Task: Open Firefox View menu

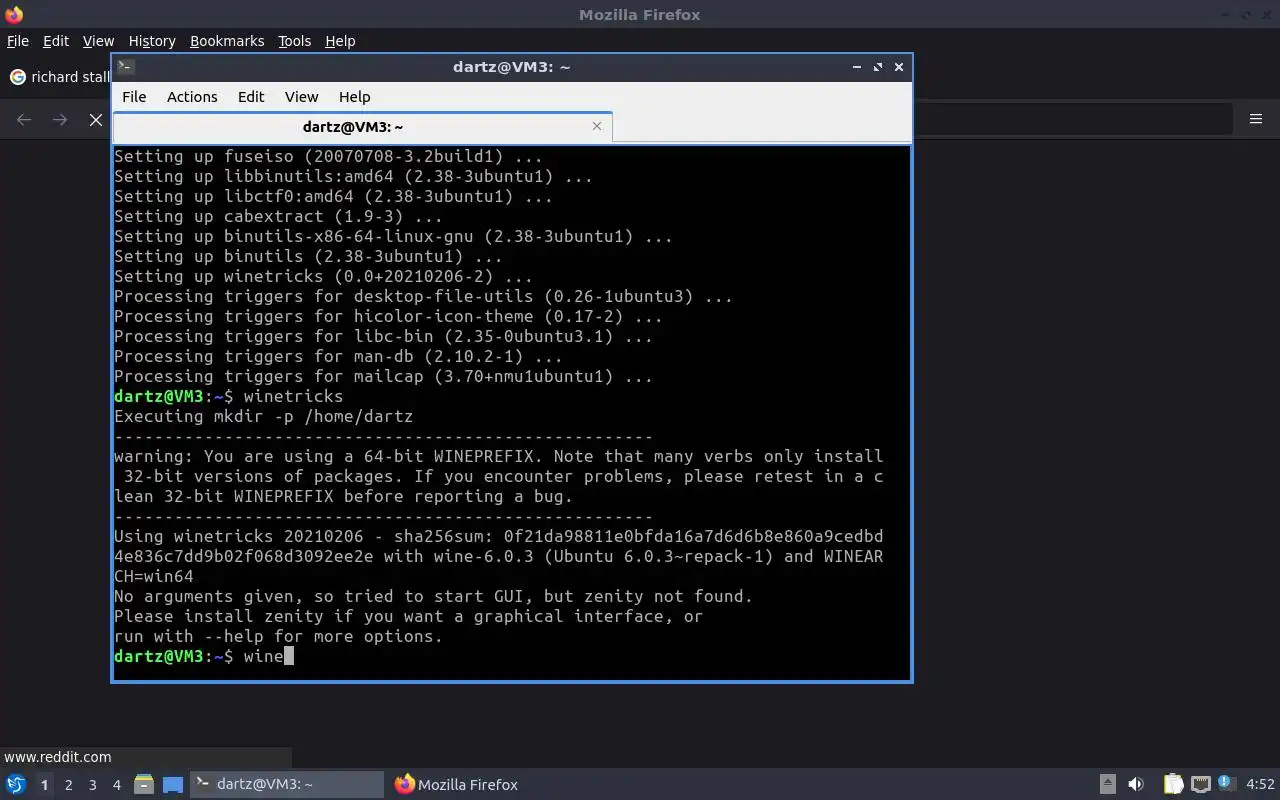Action: point(98,41)
